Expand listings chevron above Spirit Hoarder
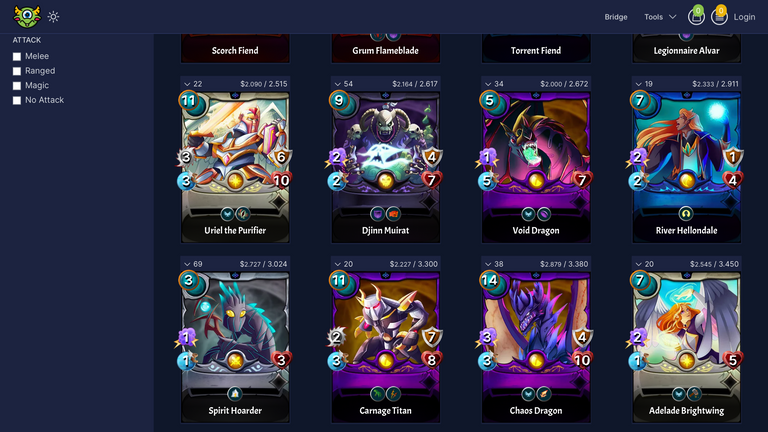This screenshot has height=432, width=768. point(187,264)
